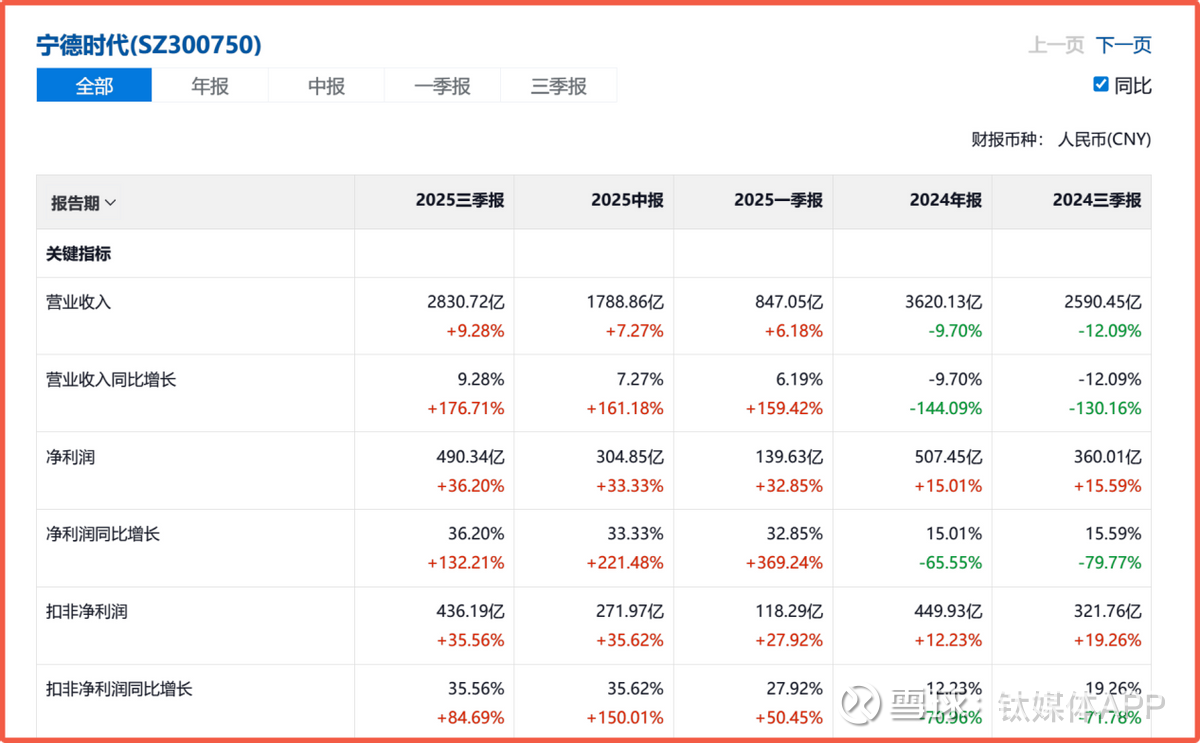Click the 2025中报 column header

pyautogui.click(x=627, y=201)
